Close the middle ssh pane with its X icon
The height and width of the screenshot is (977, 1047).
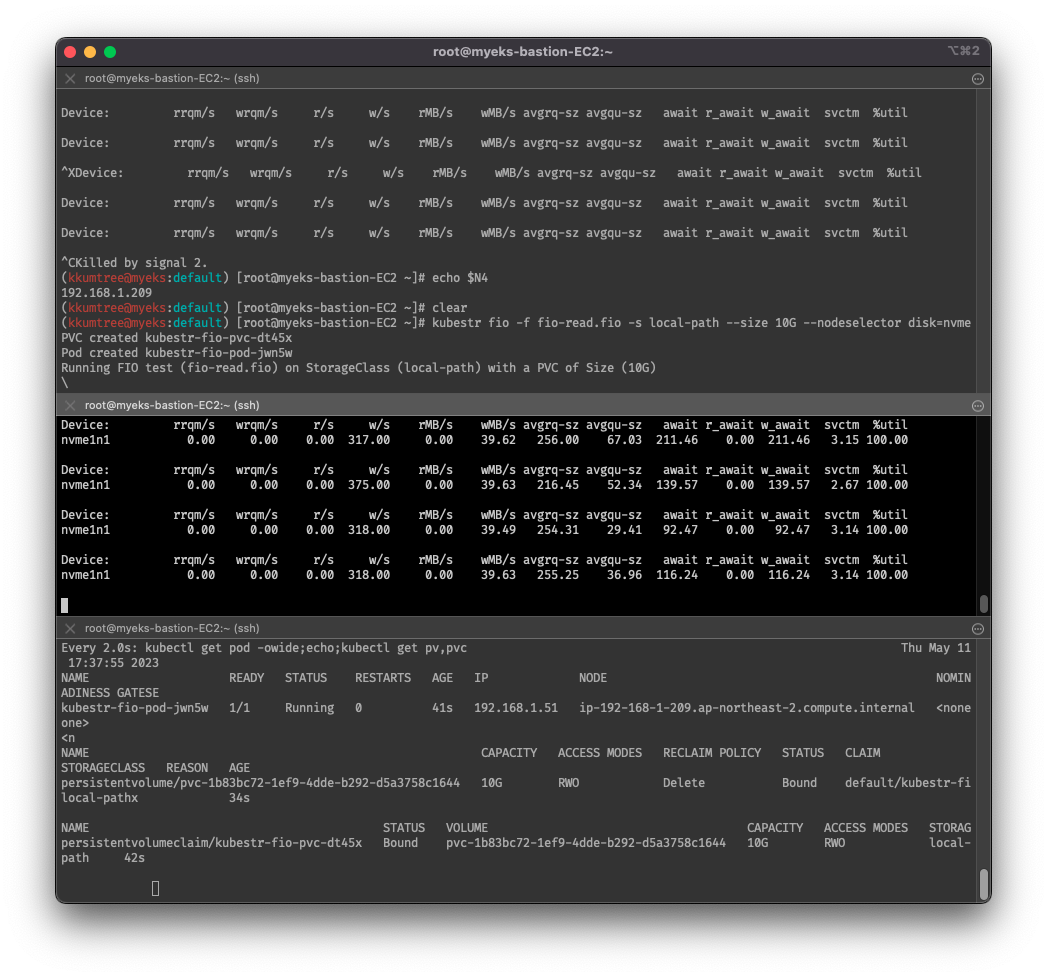70,405
